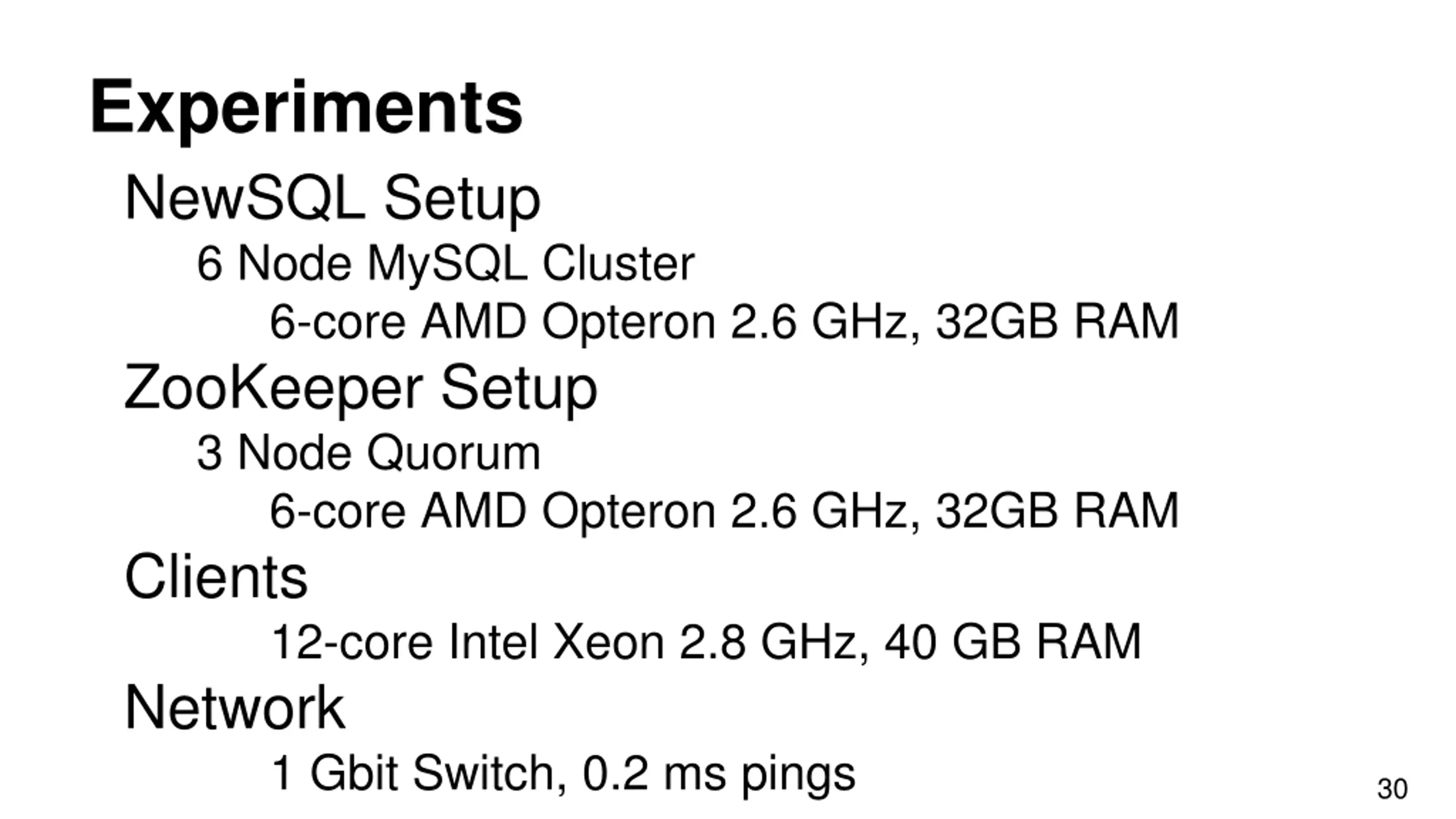
Task: Click the Opteron spec line under 3 Node Quorum
Action: click(723, 511)
